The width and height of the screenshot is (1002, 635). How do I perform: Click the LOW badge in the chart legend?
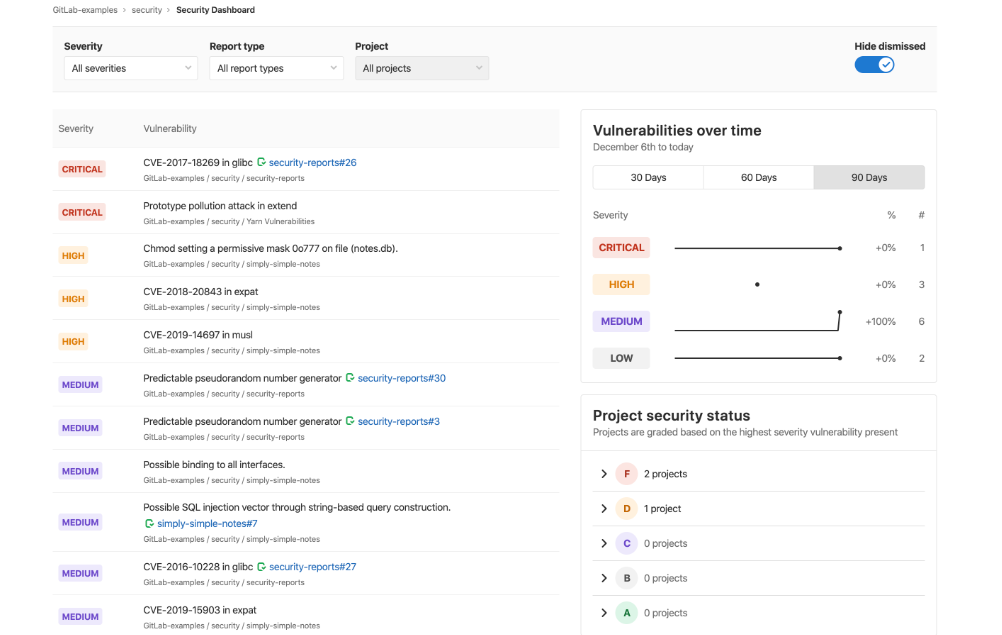620,357
